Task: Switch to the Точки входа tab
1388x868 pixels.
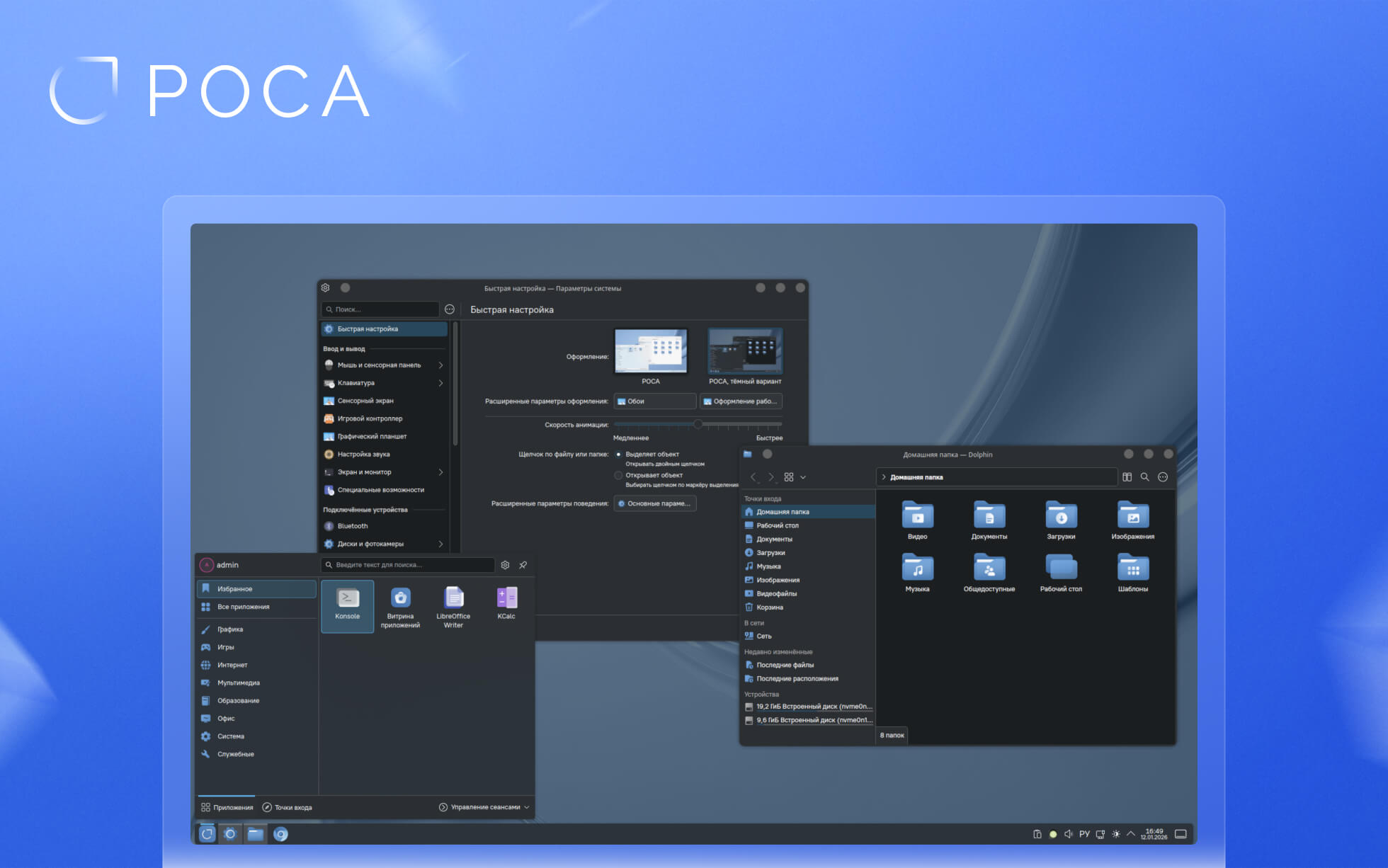Action: click(x=287, y=807)
